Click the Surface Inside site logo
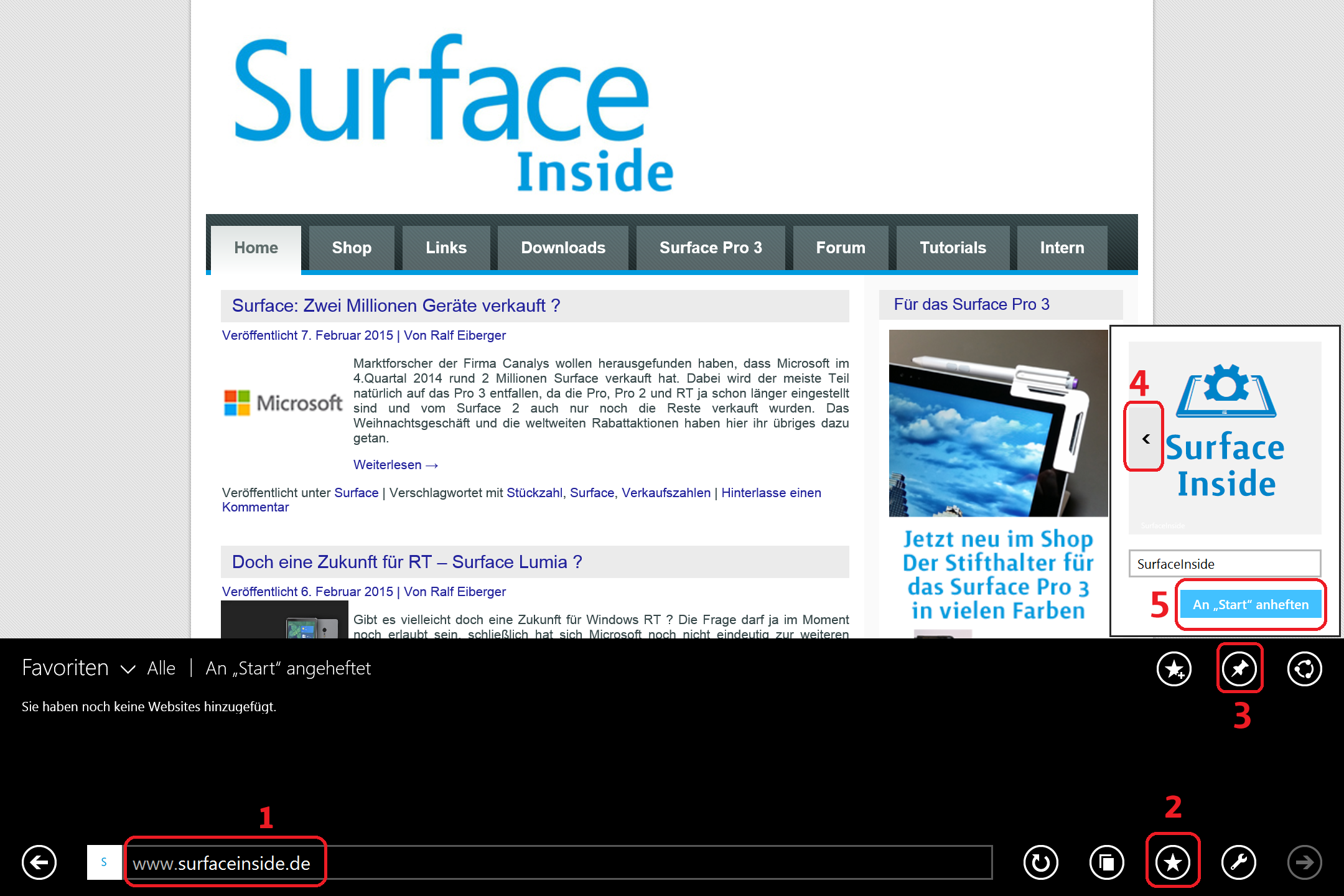The image size is (1344, 896). (454, 113)
